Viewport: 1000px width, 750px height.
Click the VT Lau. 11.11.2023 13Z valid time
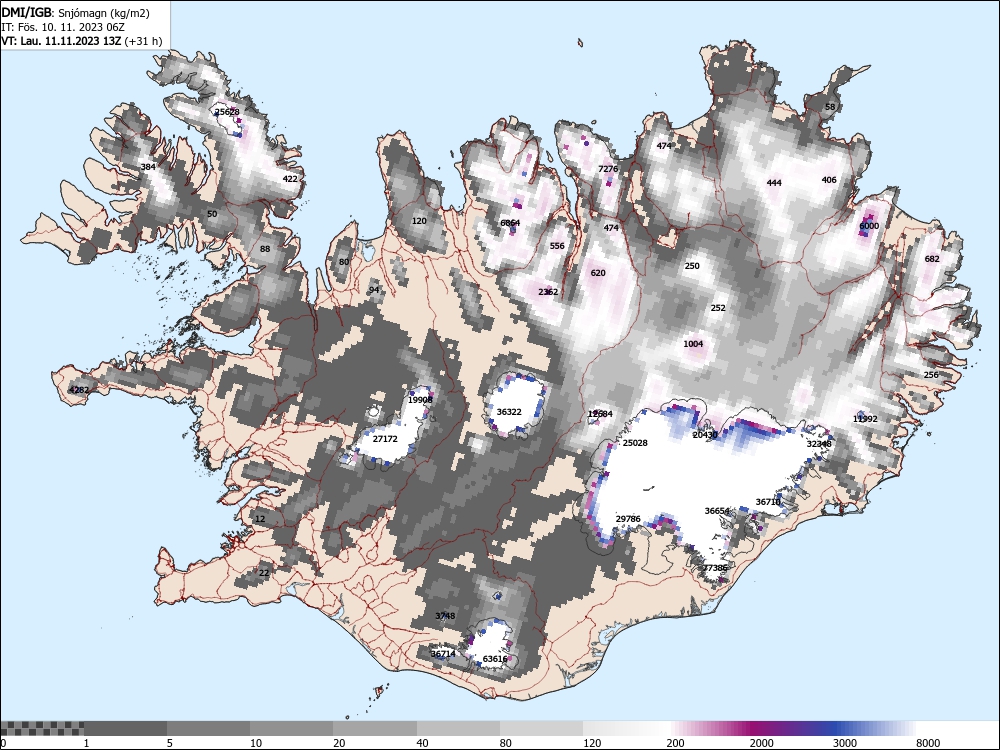coord(82,41)
